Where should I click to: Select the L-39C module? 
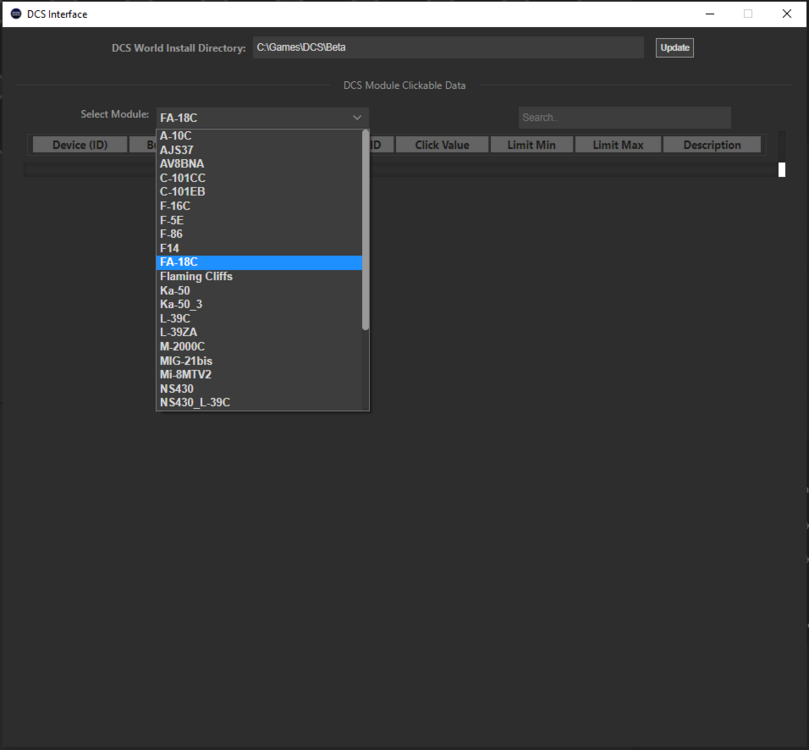259,319
